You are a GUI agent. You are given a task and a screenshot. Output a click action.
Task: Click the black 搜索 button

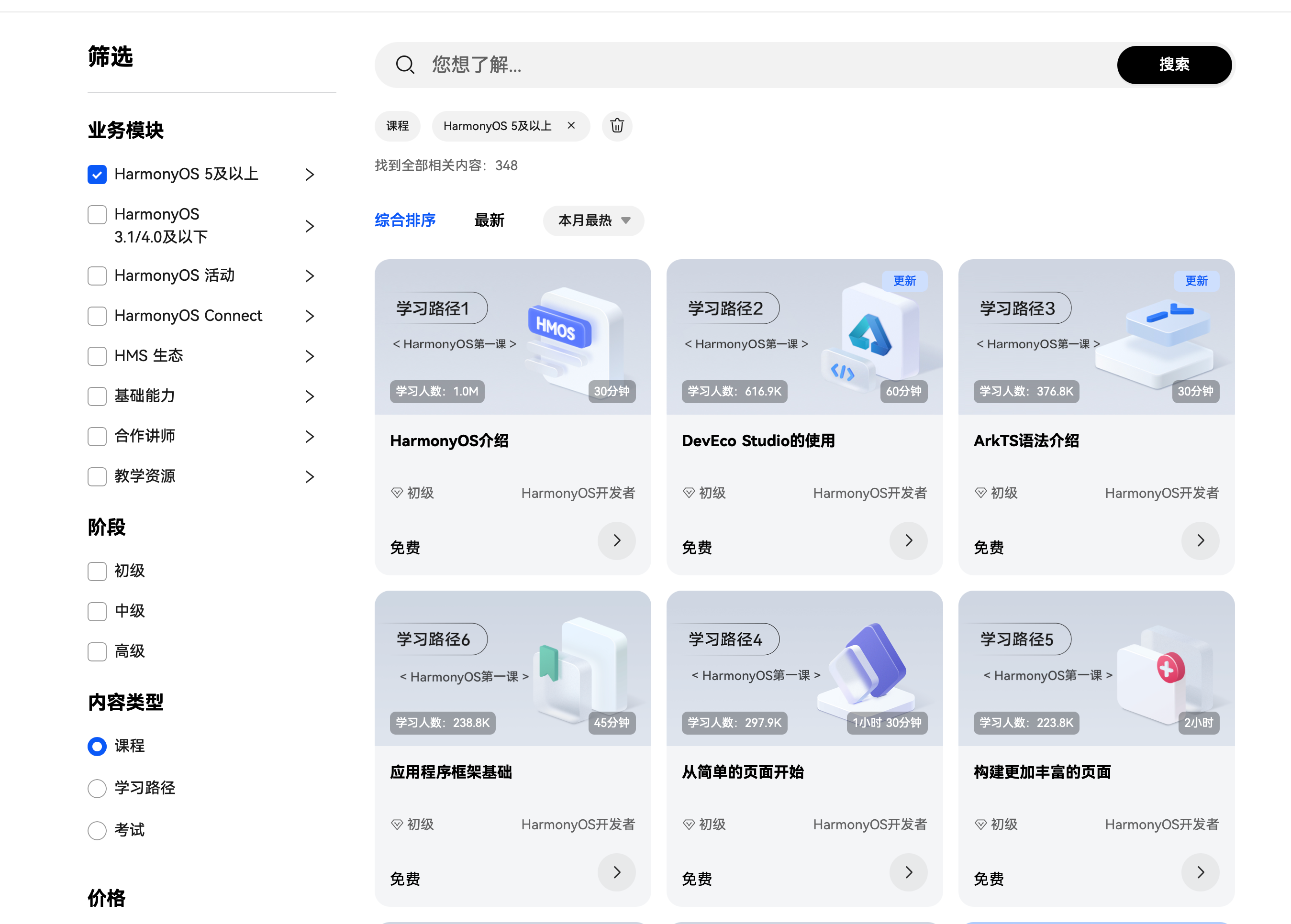[1174, 65]
